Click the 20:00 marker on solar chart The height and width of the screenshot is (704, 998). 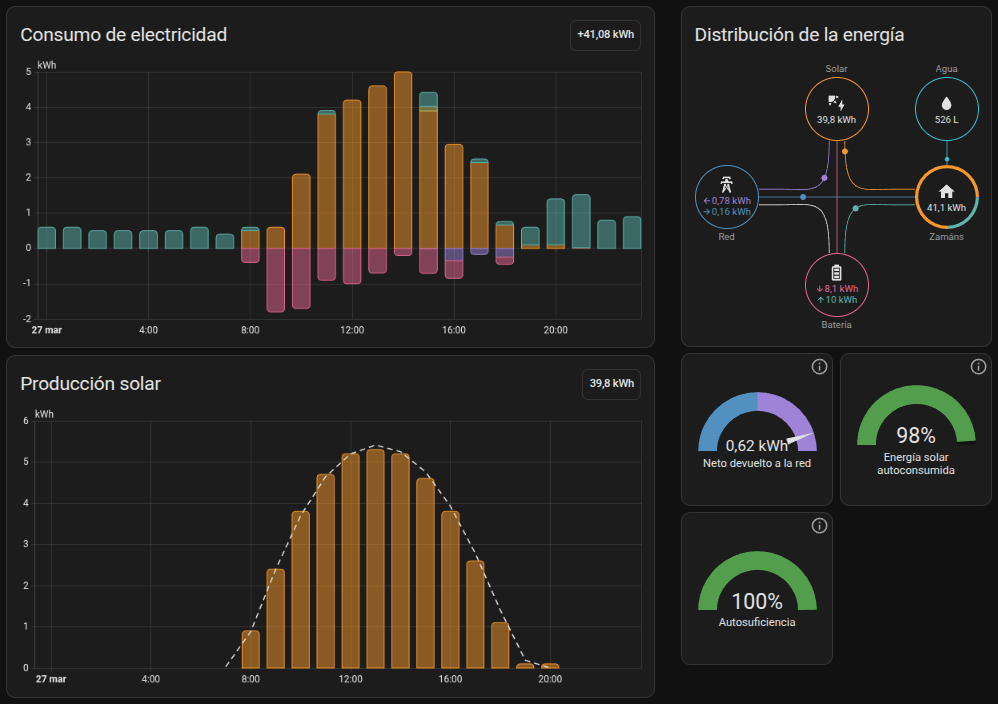(x=549, y=679)
